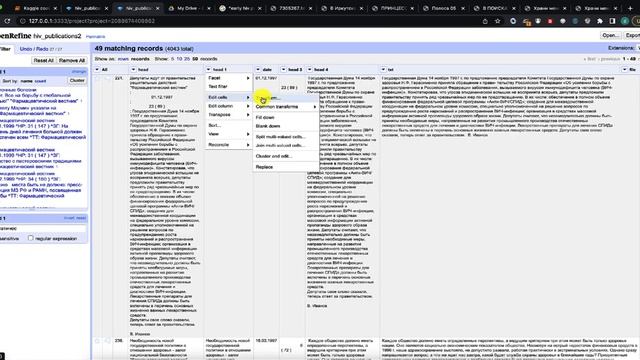The width and height of the screenshot is (640, 360).
Task: Click the facet Cluster button
Action: 77,81
